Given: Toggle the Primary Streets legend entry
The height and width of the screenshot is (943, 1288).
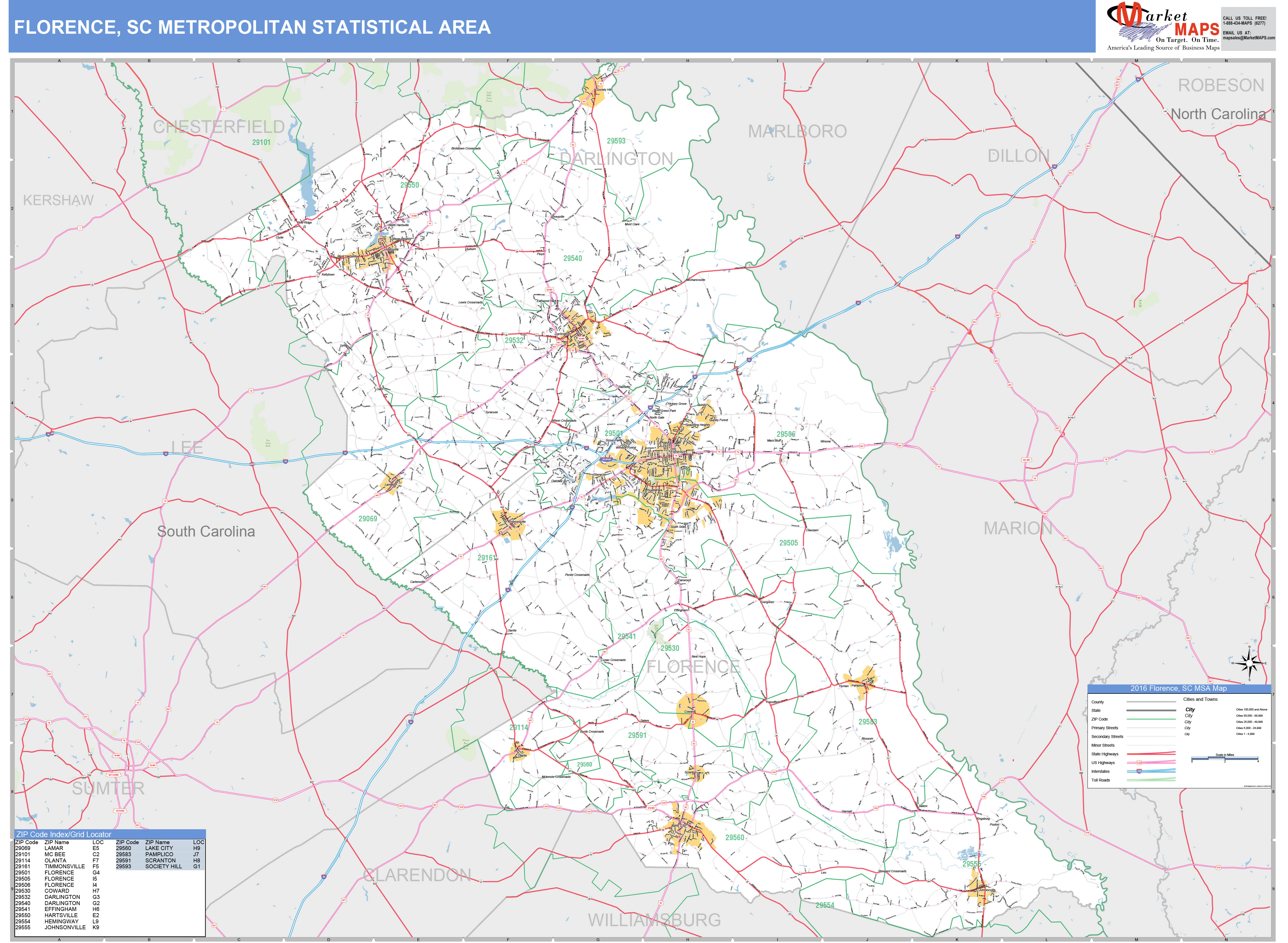Looking at the screenshot, I should 1152,728.
